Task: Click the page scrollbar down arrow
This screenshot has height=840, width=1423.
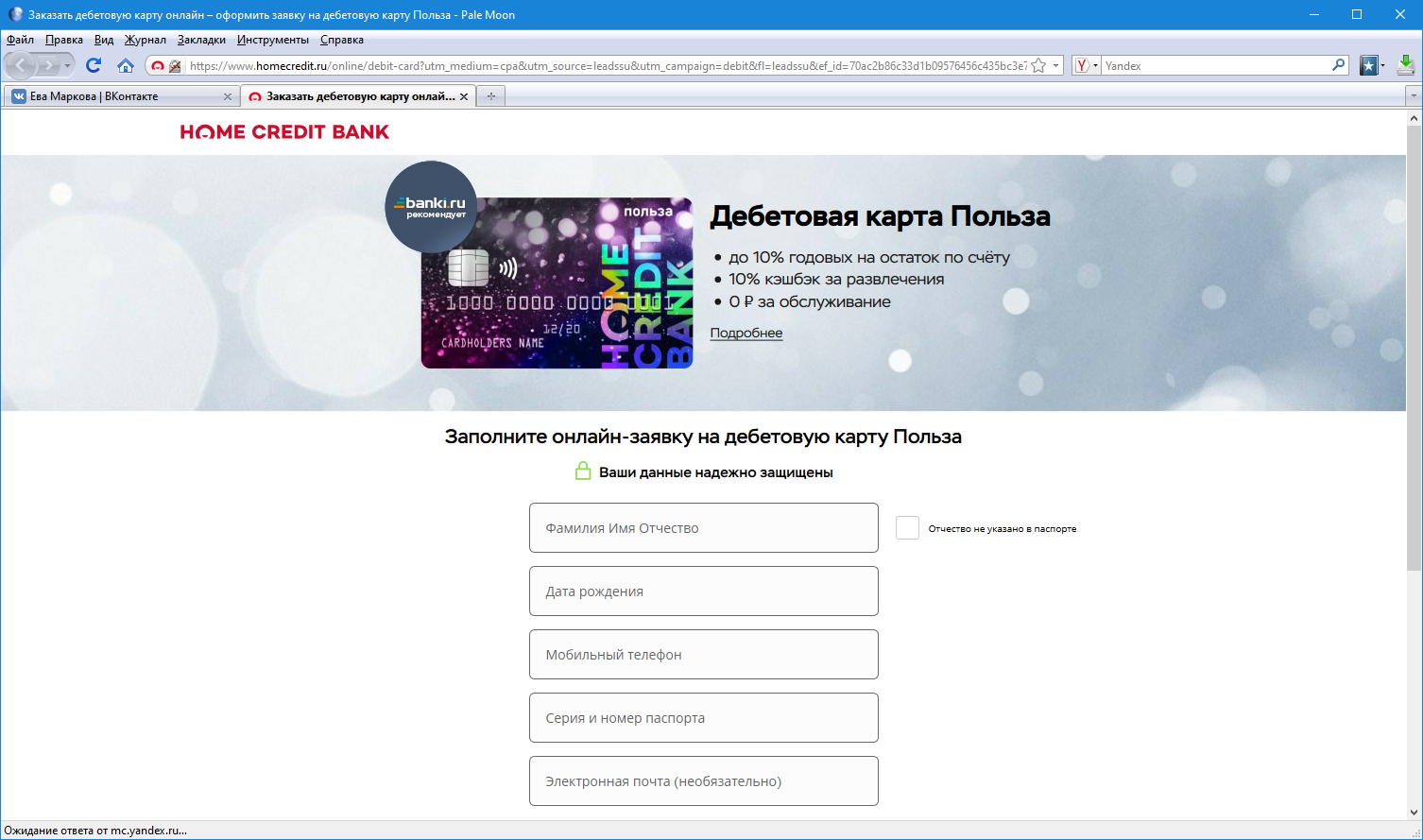Action: click(1414, 812)
